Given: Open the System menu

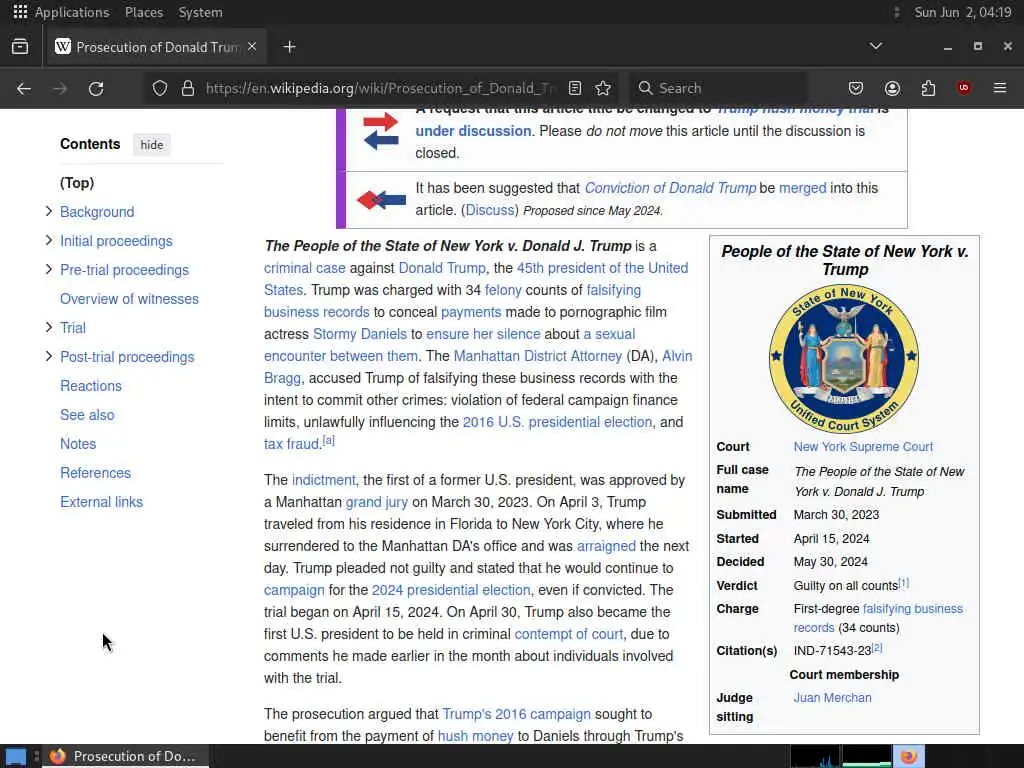Looking at the screenshot, I should click(200, 12).
